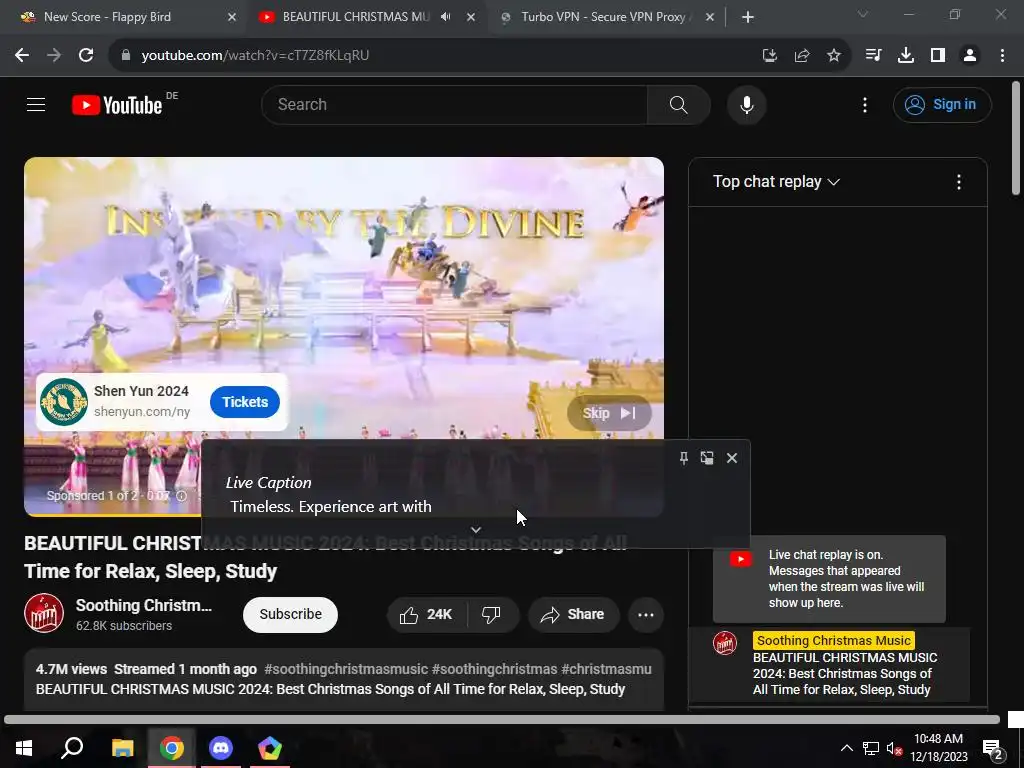Open Chrome three-dot menu
Screen dimensions: 1024x768
pos(1002,56)
